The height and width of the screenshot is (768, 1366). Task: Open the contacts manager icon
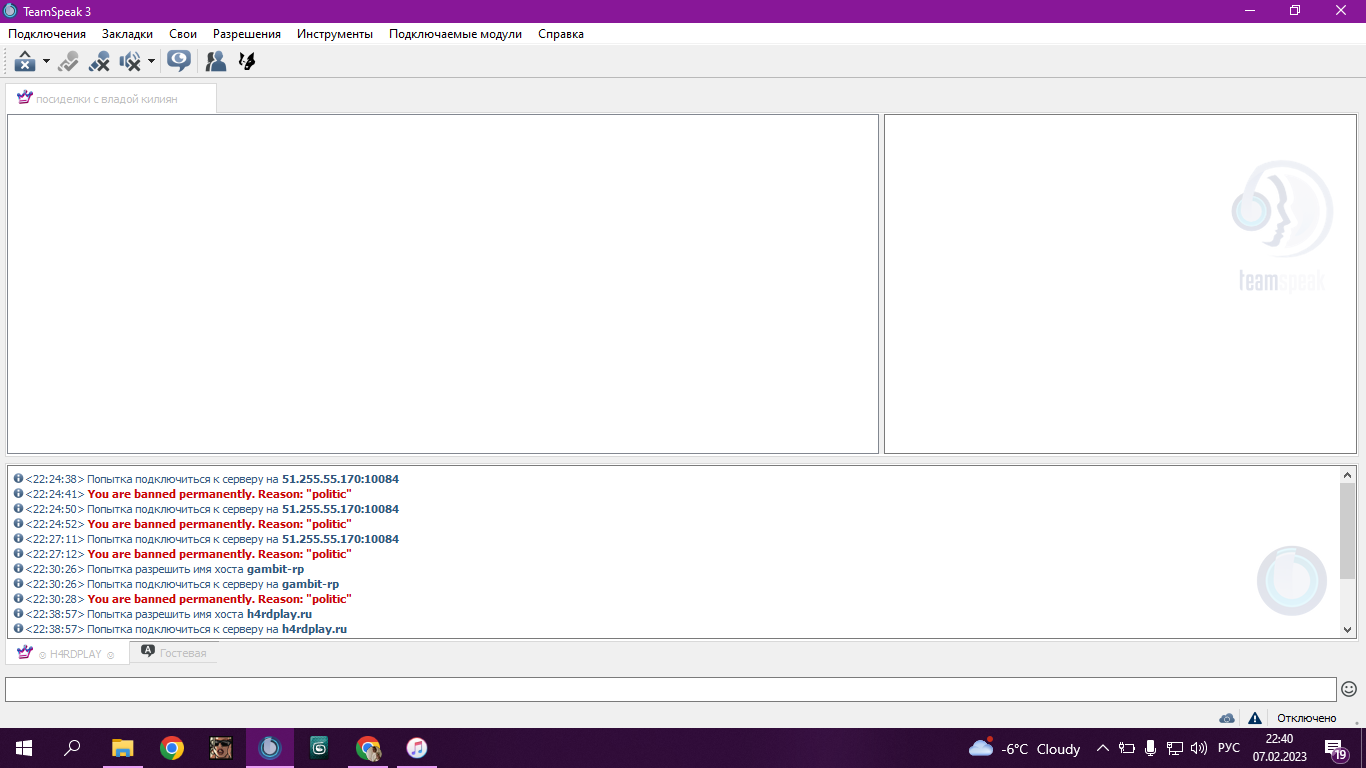(x=215, y=62)
